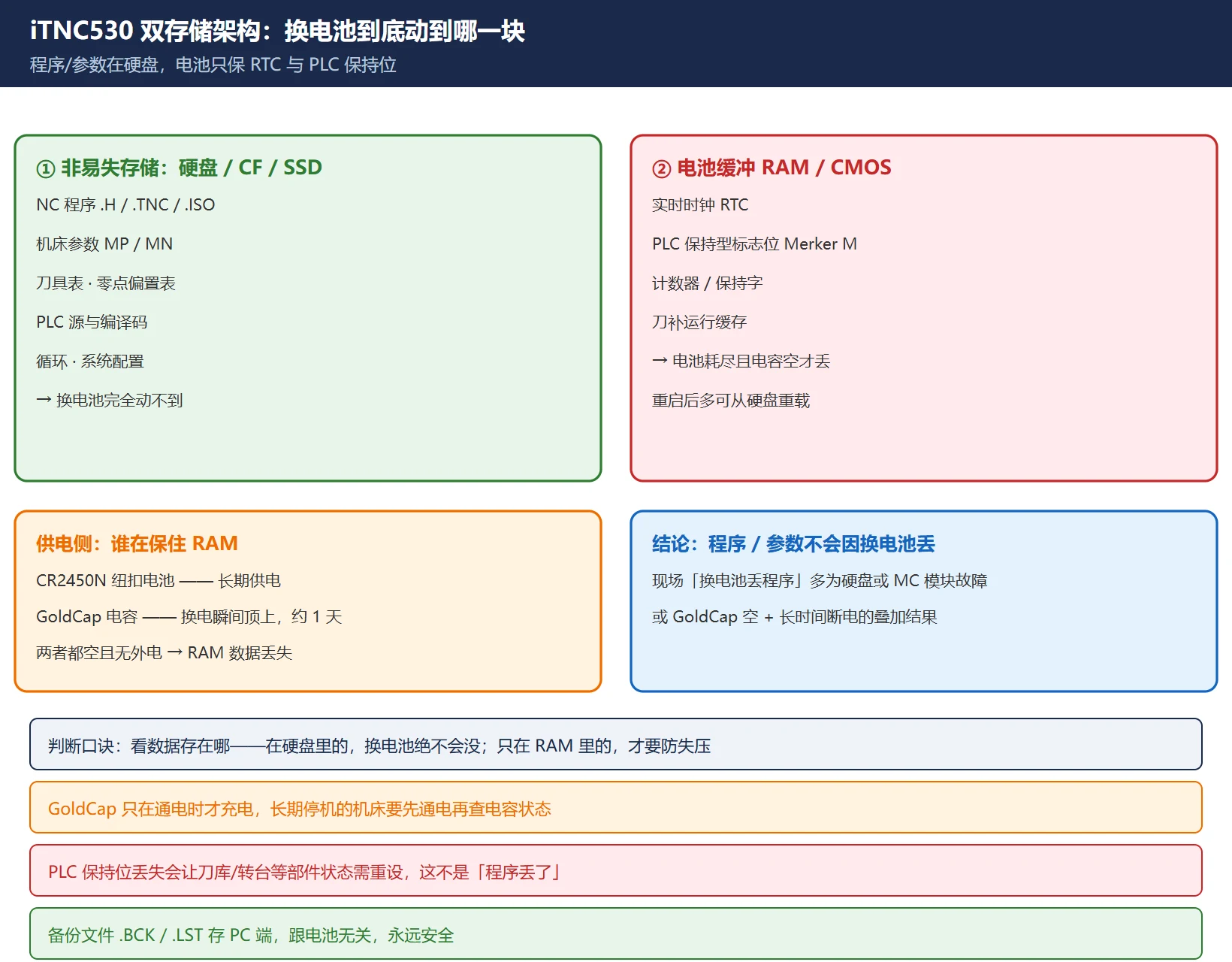This screenshot has width=1232, height=962.
Task: Select green note 备份文件 .BCK / .LST
Action: (x=616, y=933)
